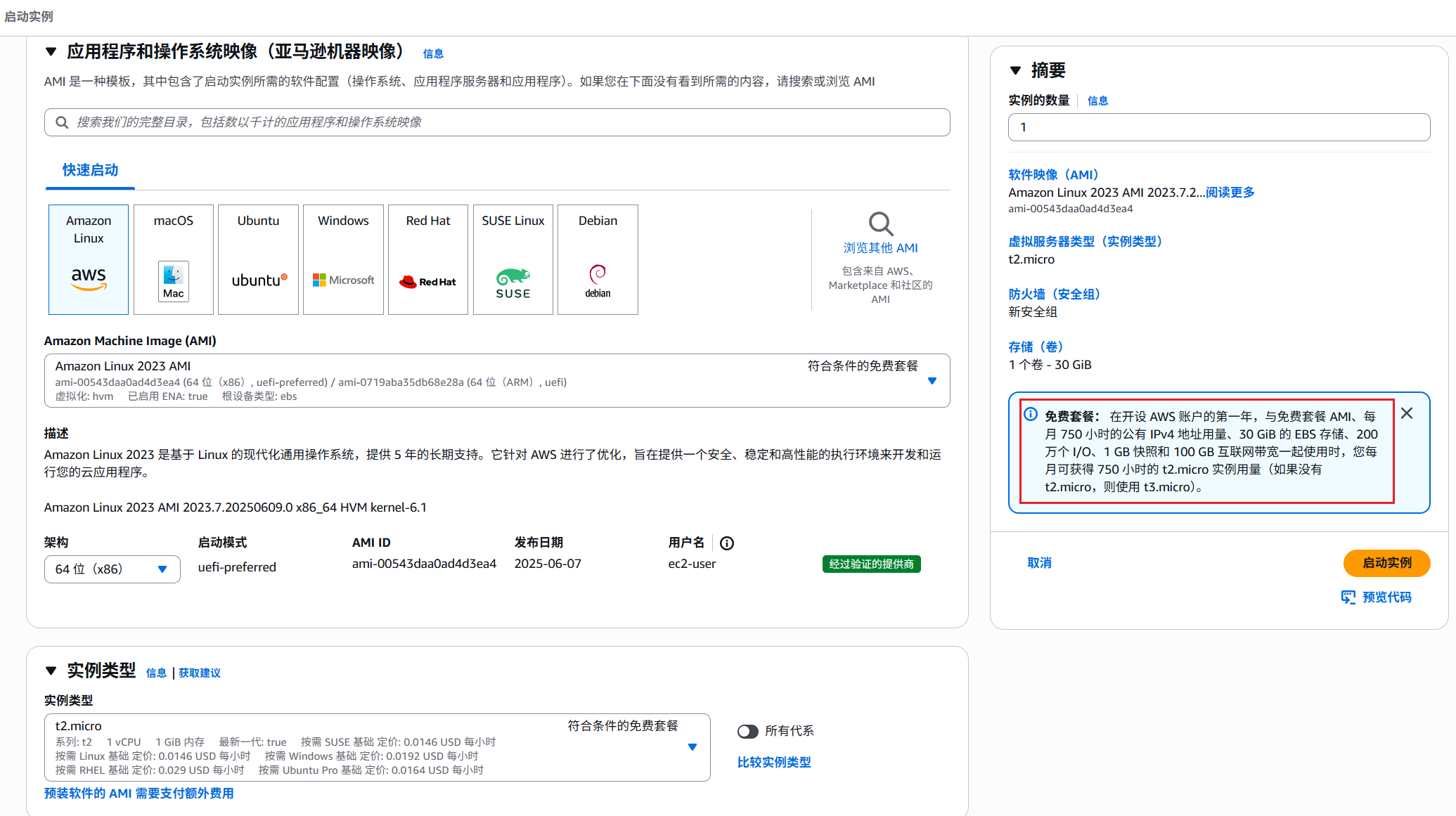Switch to the 快速启动 tab
Image resolution: width=1456 pixels, height=816 pixels.
pos(90,170)
